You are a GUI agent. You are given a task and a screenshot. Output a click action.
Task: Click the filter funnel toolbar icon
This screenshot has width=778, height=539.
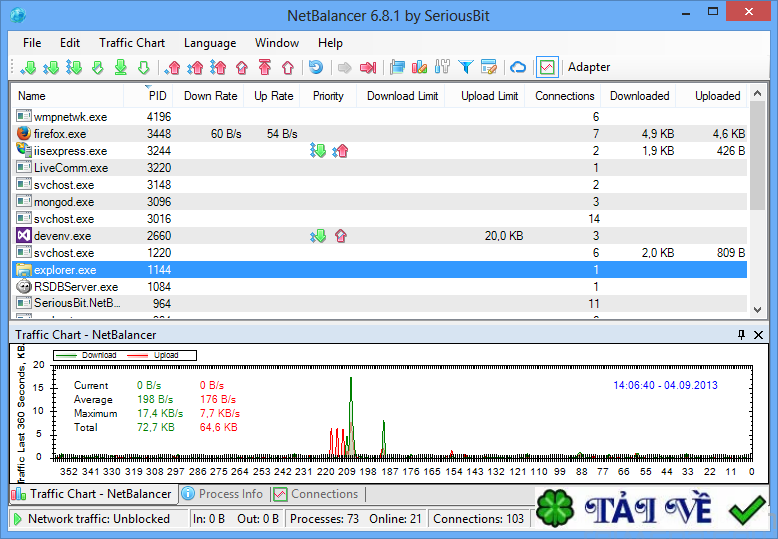[x=466, y=68]
